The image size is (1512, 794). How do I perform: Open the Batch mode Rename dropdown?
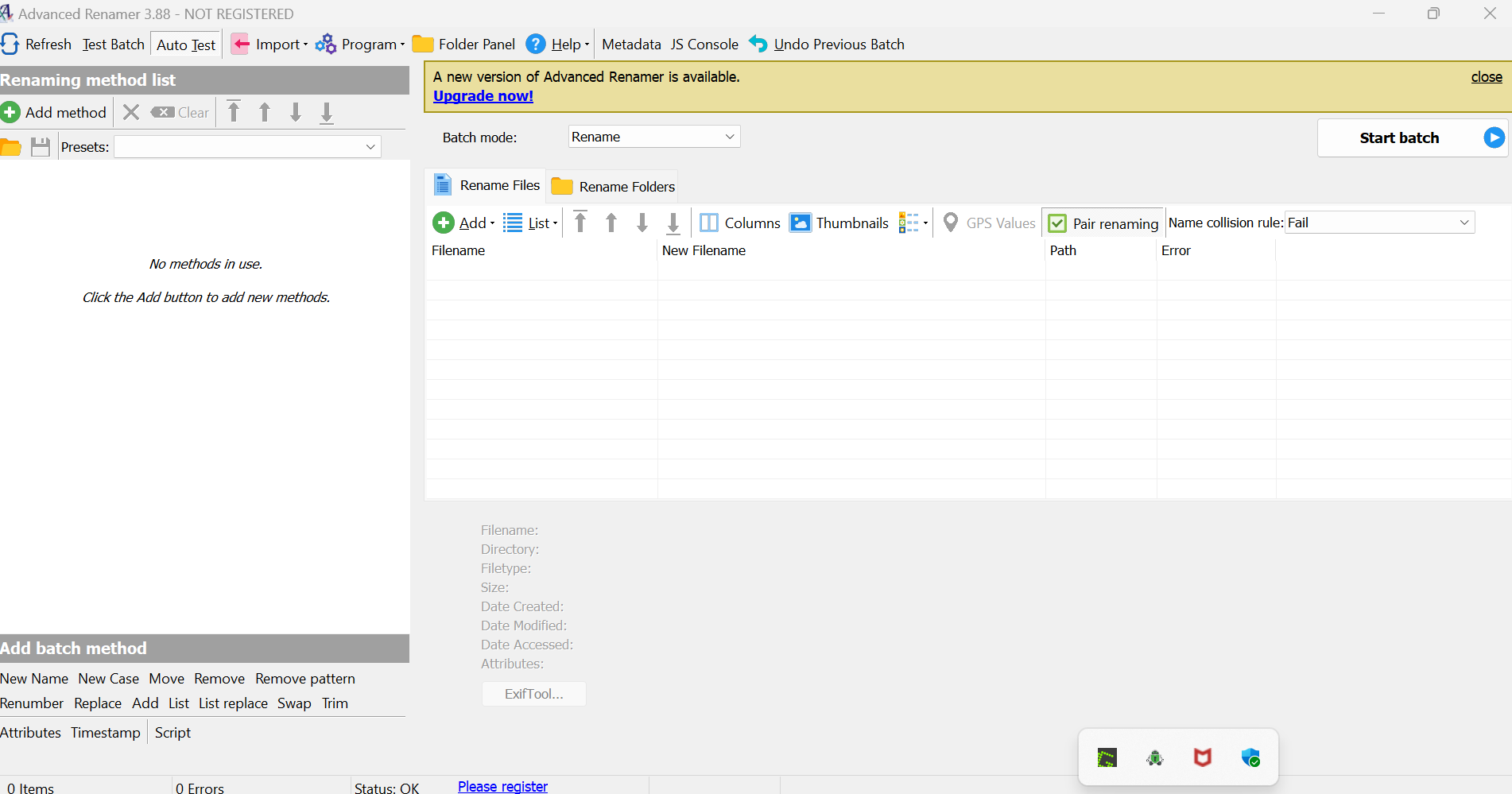654,137
